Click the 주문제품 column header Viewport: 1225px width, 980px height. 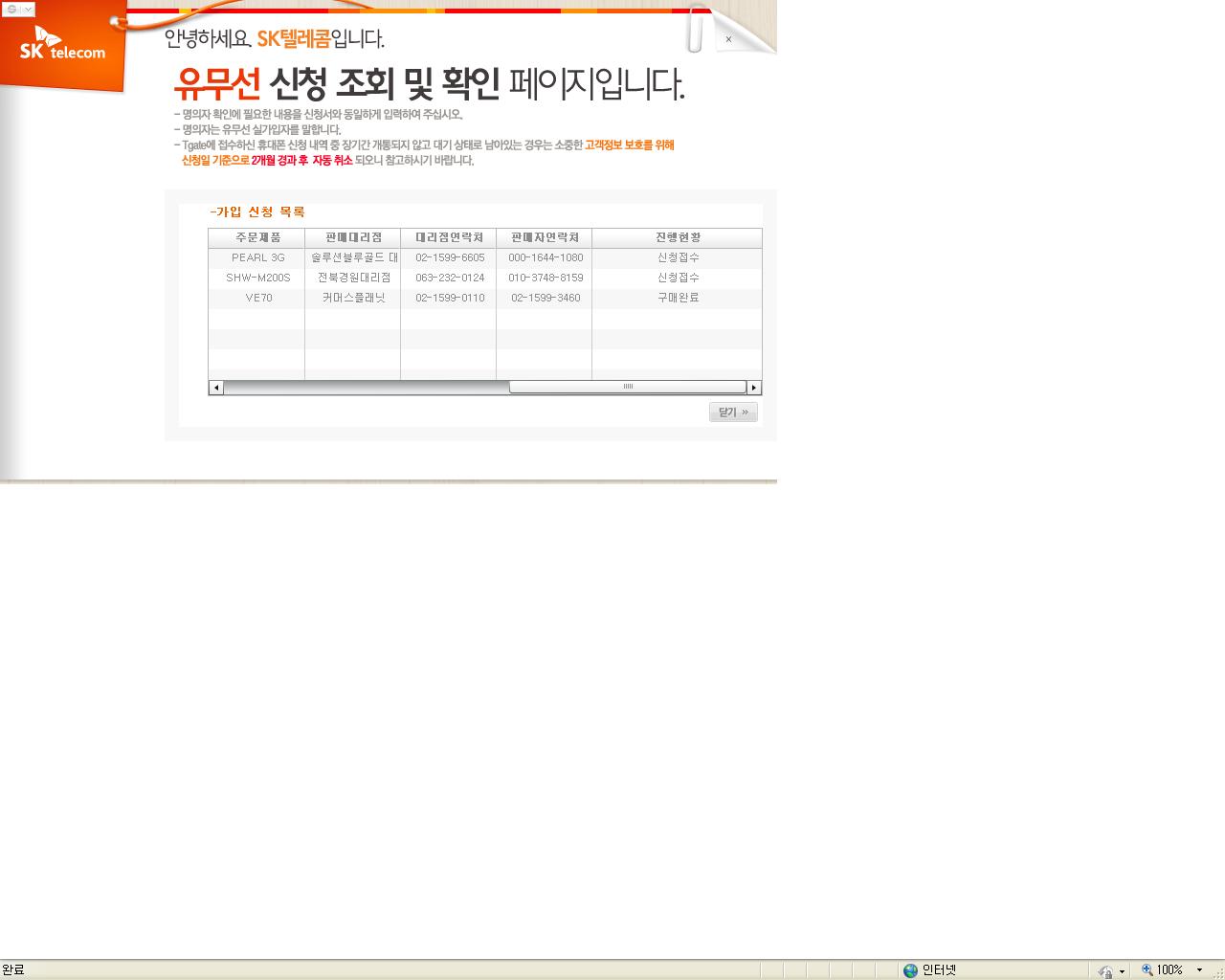pos(256,237)
